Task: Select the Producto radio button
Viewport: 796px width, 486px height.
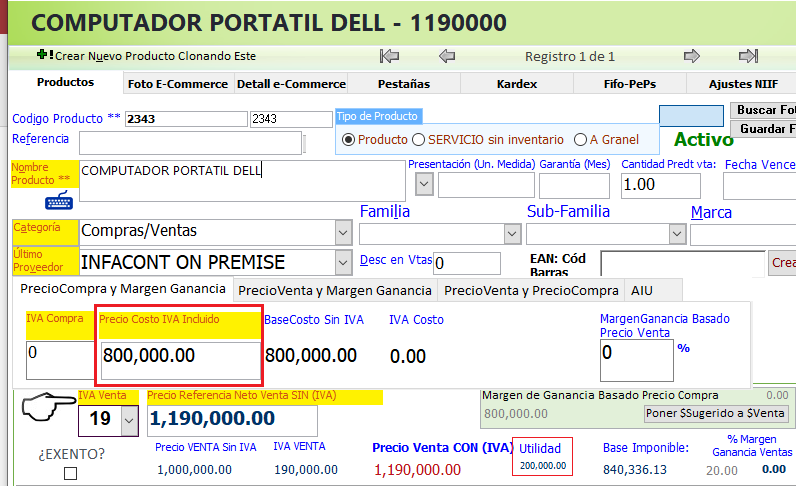Action: coord(348,140)
